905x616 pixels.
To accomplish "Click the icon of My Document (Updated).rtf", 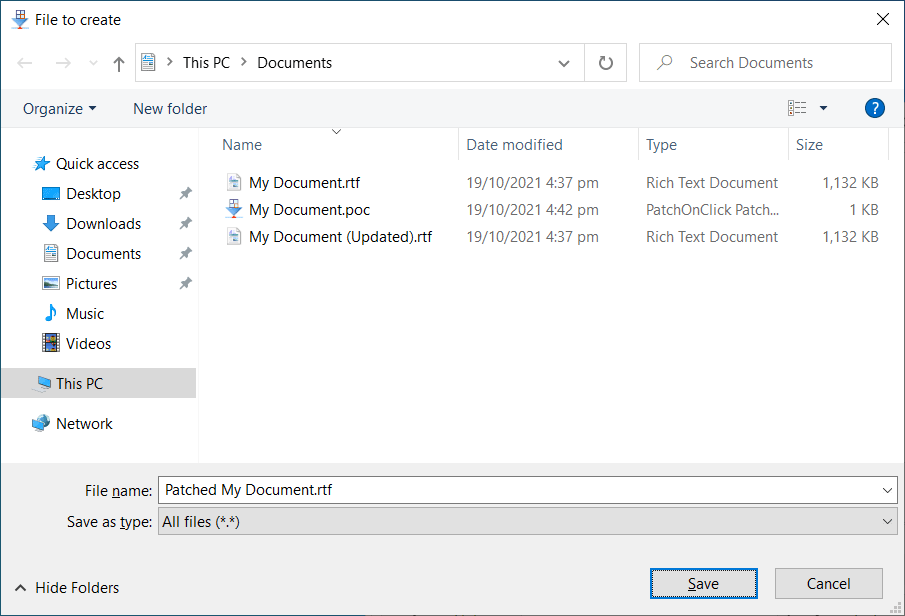I will [234, 237].
